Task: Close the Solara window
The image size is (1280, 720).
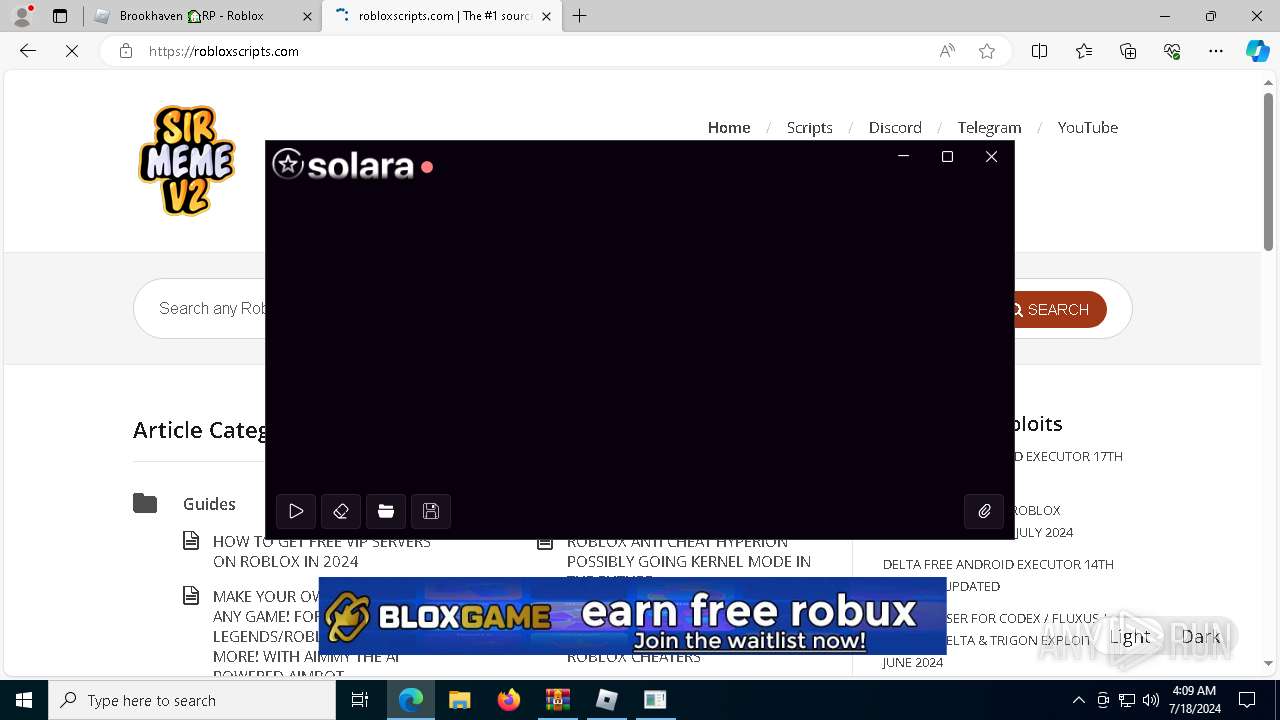Action: pos(991,156)
